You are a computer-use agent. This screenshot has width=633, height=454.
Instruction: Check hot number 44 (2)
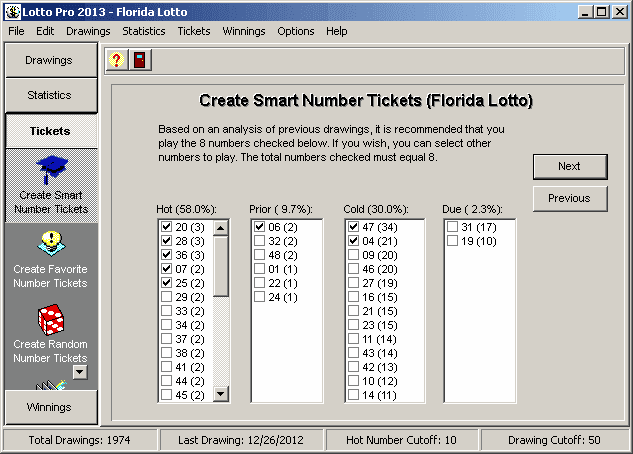(166, 381)
